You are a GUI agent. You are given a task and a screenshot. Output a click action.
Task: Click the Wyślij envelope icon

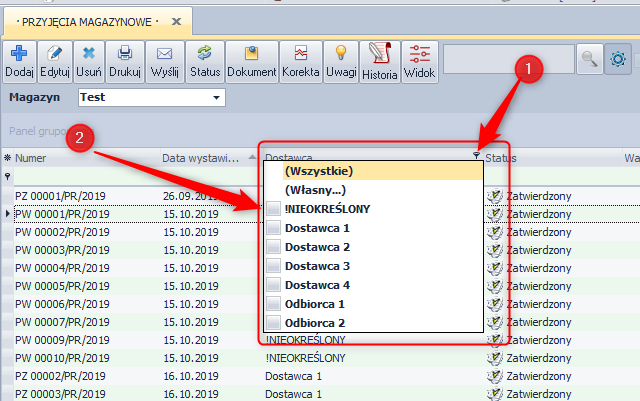(x=164, y=55)
